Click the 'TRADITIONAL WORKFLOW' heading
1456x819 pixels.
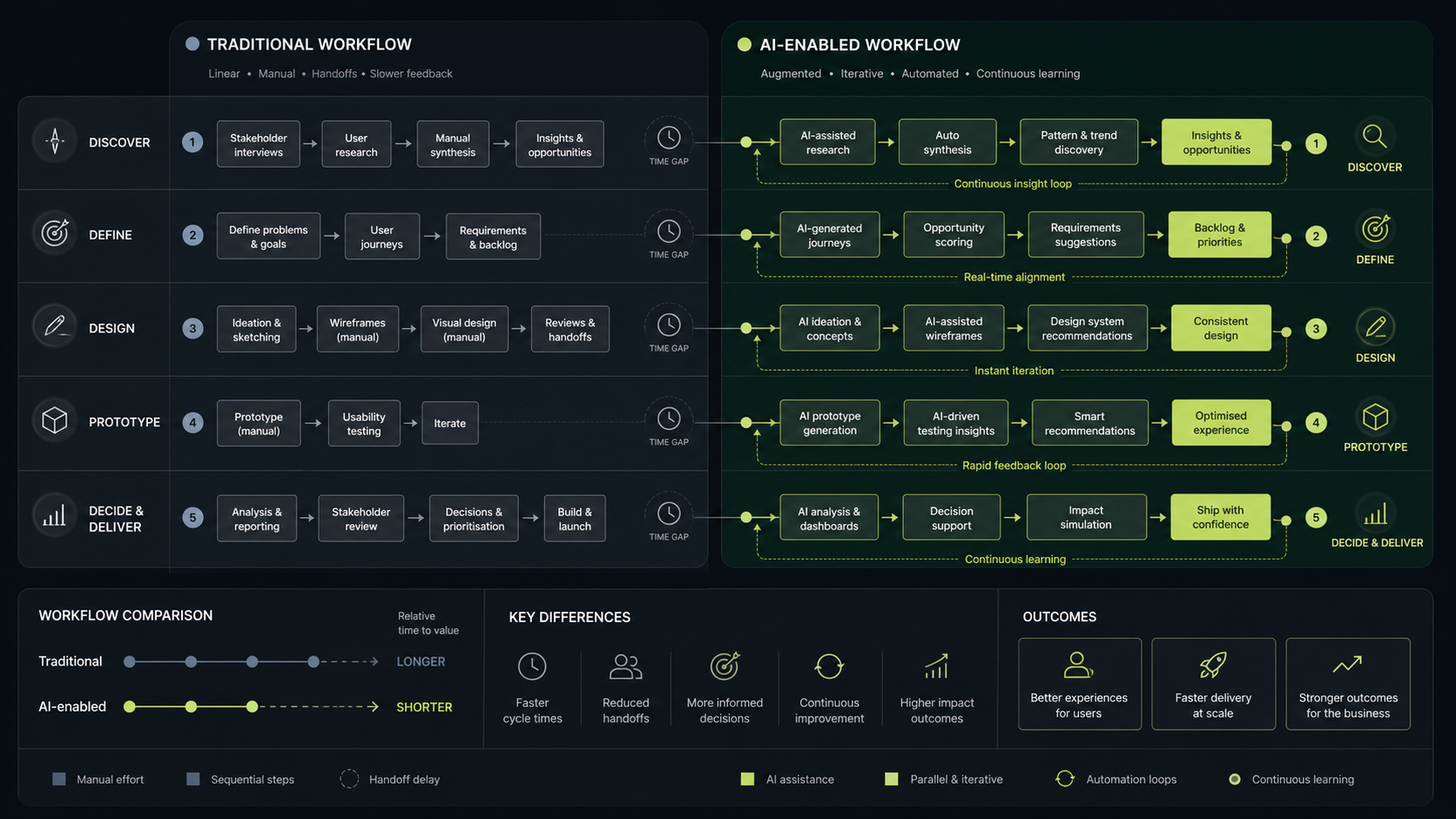click(x=309, y=44)
